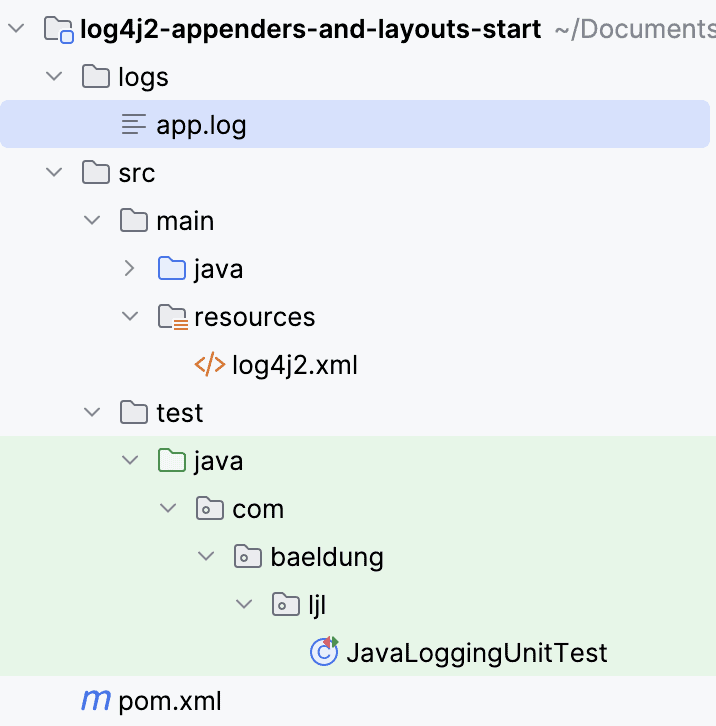Click the project module folder icon
This screenshot has width=716, height=726.
(57, 30)
